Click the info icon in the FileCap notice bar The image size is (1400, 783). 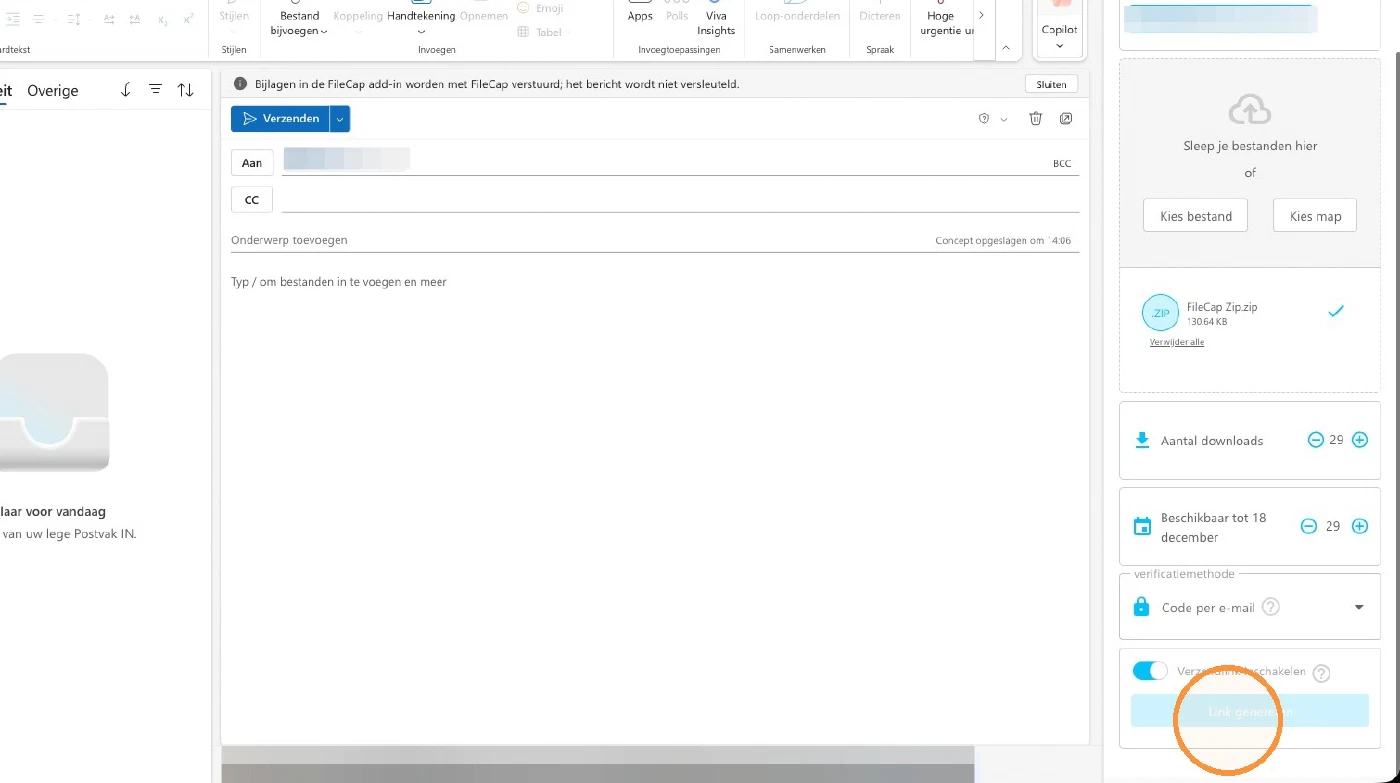pos(240,84)
